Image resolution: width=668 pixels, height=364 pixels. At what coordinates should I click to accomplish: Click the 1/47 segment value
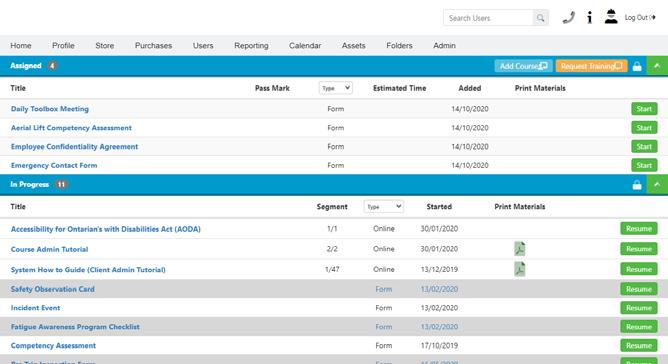coord(332,269)
